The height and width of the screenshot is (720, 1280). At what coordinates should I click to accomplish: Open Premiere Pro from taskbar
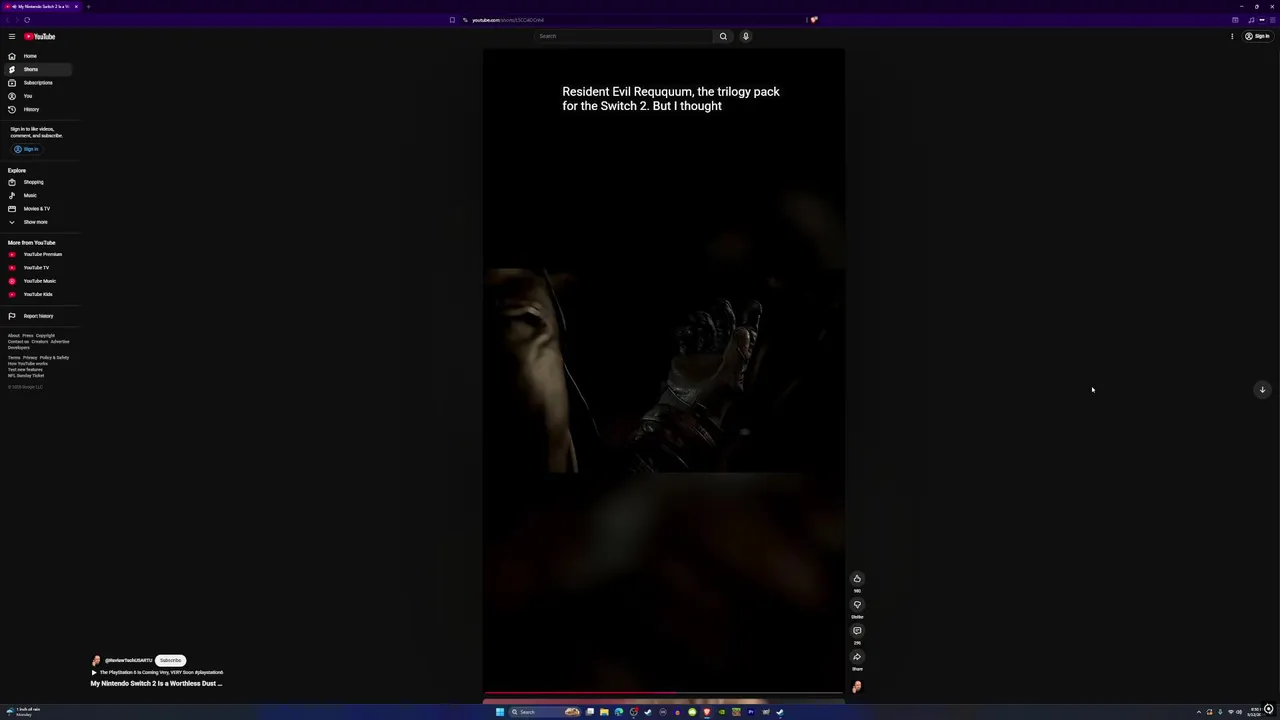coord(751,712)
